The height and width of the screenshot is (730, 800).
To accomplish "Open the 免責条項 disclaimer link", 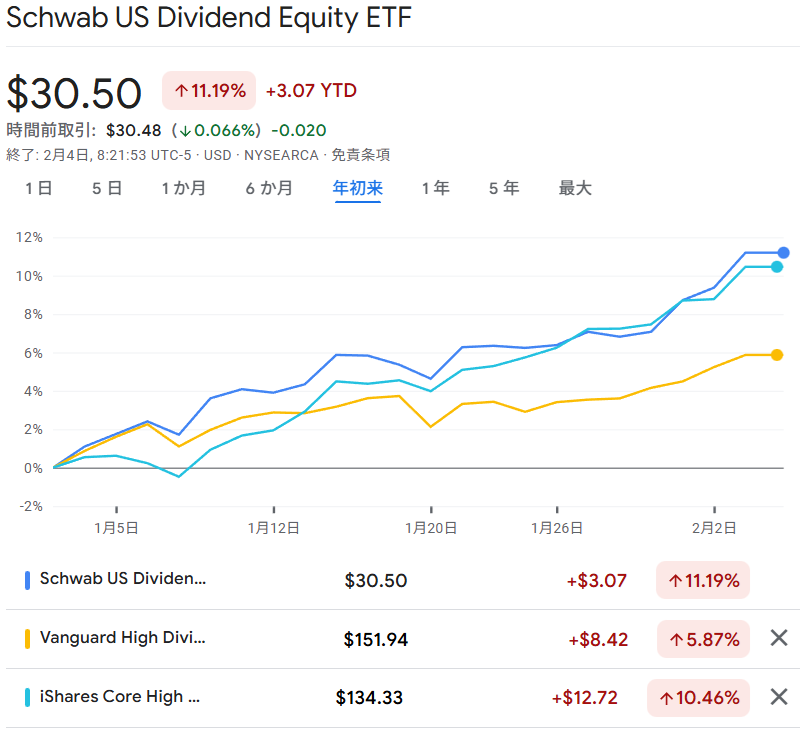I will point(360,155).
